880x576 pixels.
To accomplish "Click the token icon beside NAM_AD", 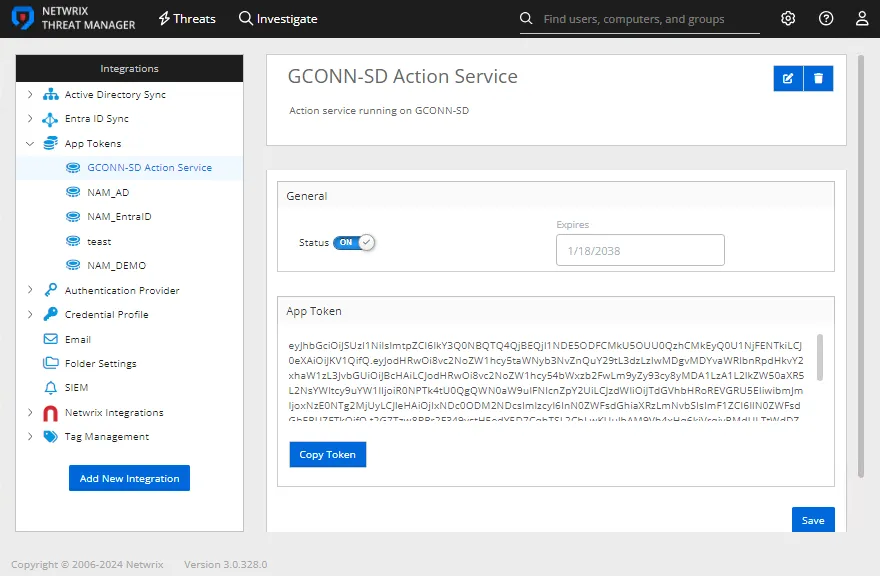I will [x=73, y=192].
